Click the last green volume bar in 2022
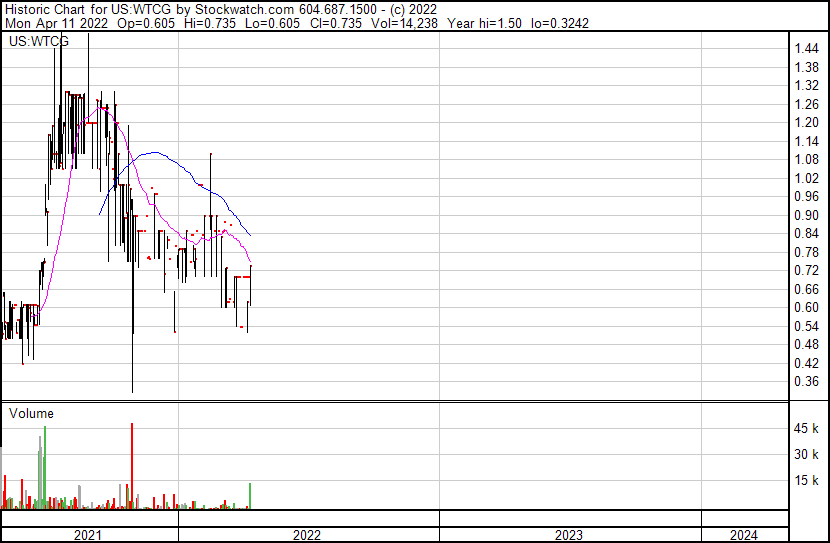The width and height of the screenshot is (830, 543). [249, 496]
